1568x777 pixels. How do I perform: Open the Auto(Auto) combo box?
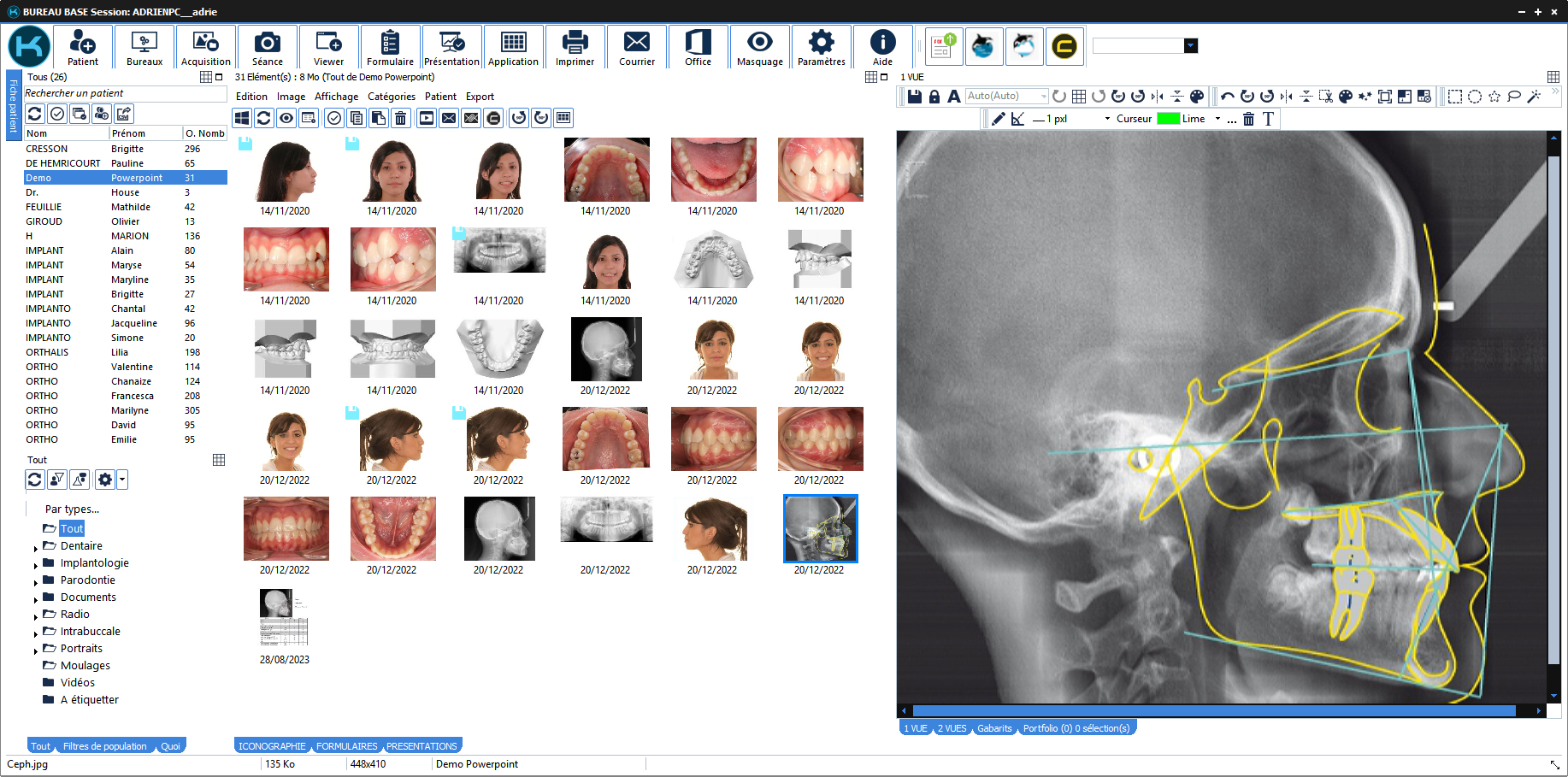click(1006, 97)
